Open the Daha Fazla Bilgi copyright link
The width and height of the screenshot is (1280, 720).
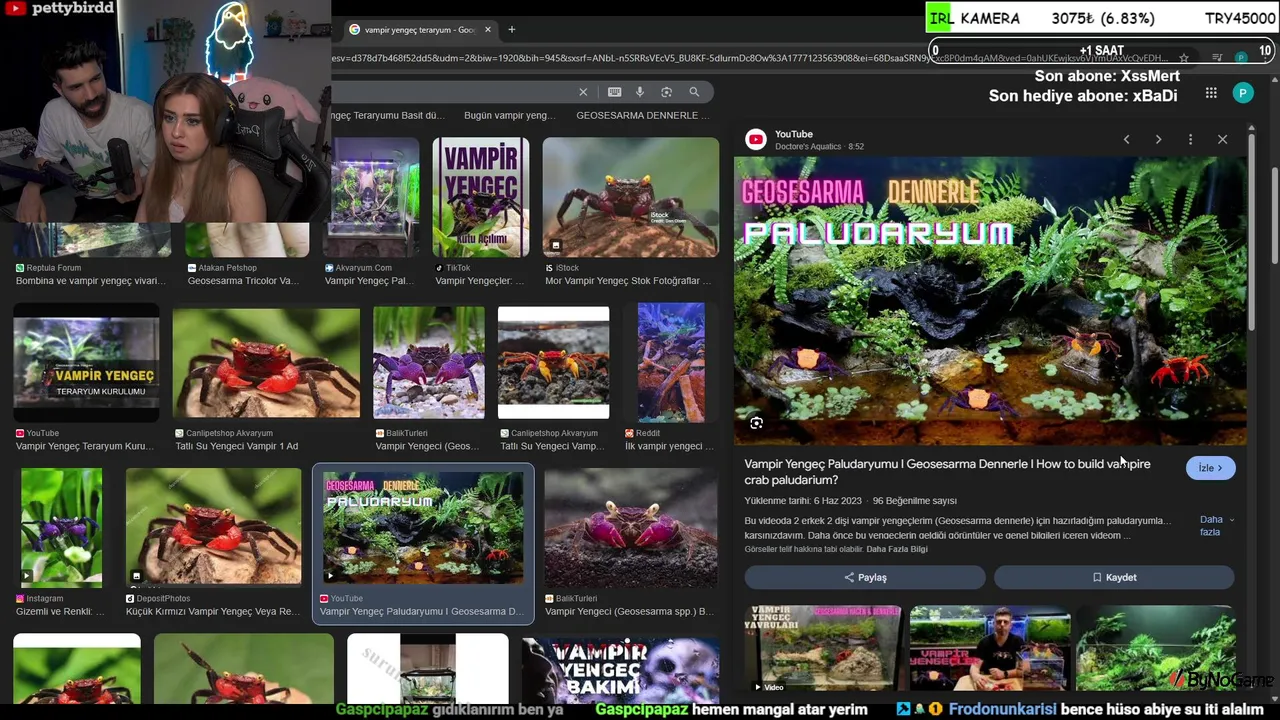coord(897,549)
